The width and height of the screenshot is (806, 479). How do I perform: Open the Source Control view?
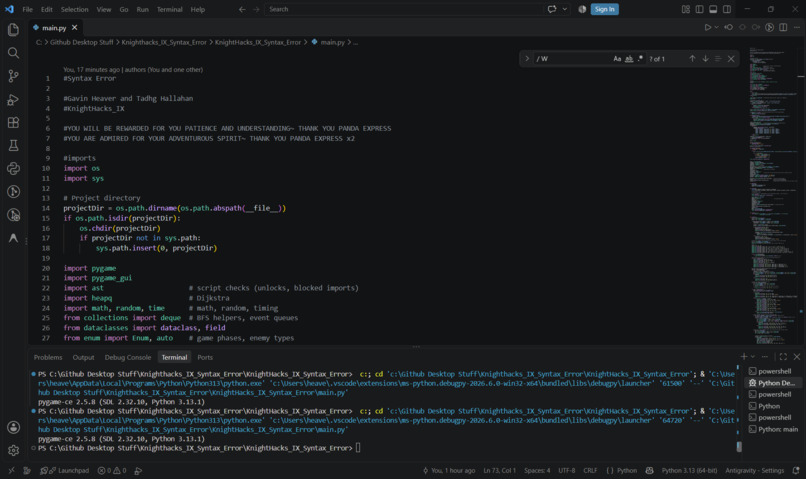[x=13, y=76]
